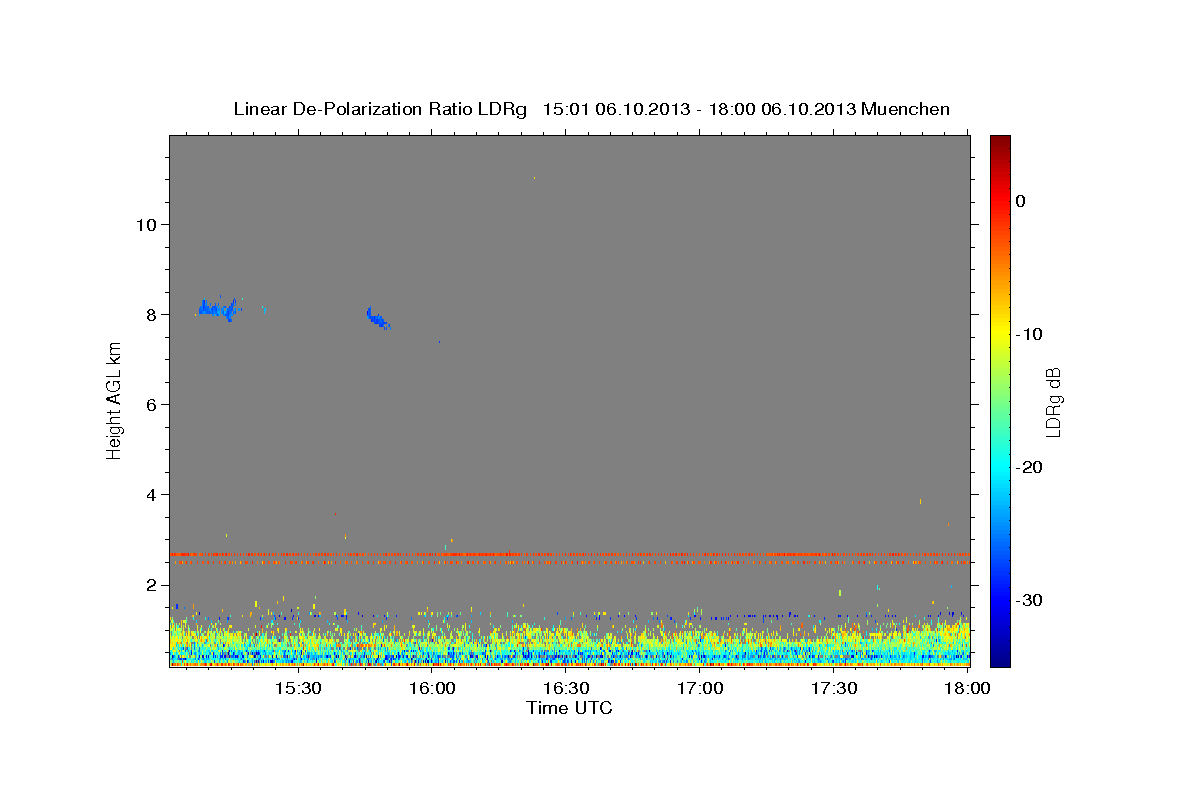Image resolution: width=1200 pixels, height=800 pixels.
Task: Click the 'Height AGL km' axis label
Action: pyautogui.click(x=114, y=400)
